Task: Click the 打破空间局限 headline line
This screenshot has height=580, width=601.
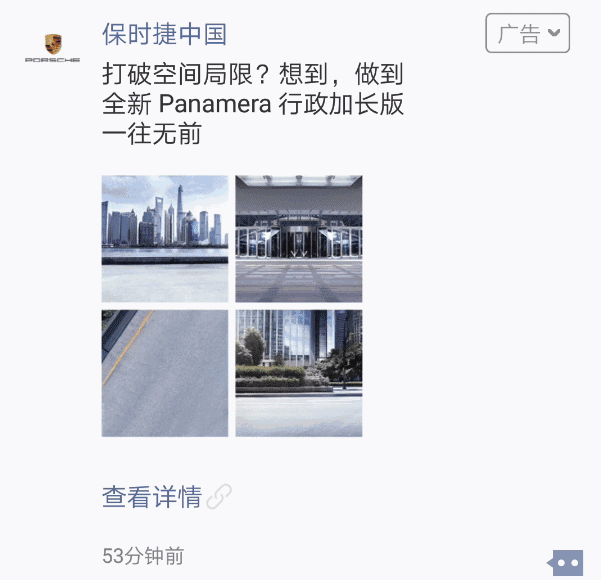Action: [253, 74]
